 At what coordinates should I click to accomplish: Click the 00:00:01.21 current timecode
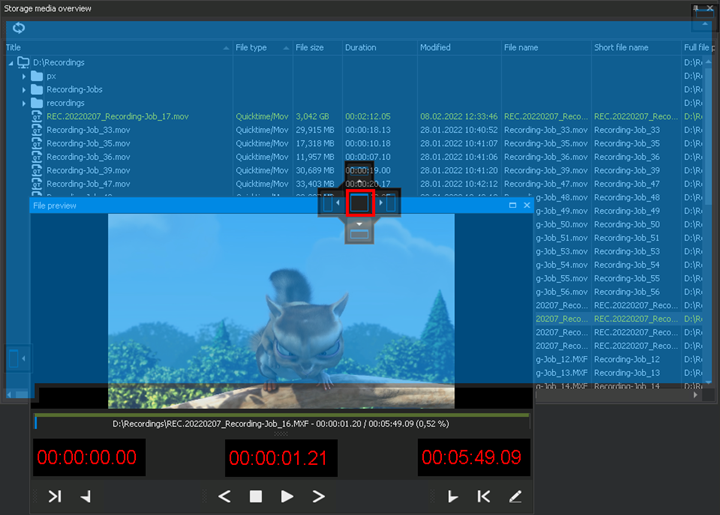(x=281, y=458)
